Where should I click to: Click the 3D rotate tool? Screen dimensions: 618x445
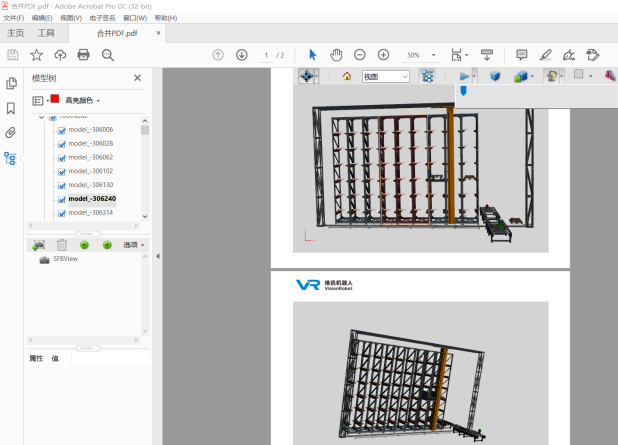click(306, 76)
